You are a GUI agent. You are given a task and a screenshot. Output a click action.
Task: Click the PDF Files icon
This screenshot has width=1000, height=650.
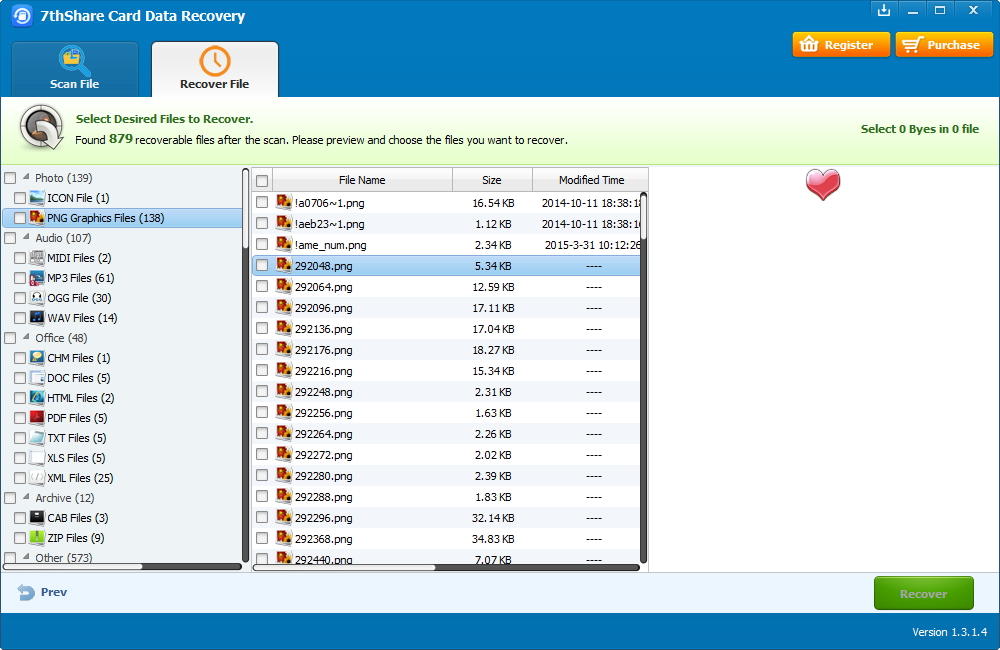(37, 418)
